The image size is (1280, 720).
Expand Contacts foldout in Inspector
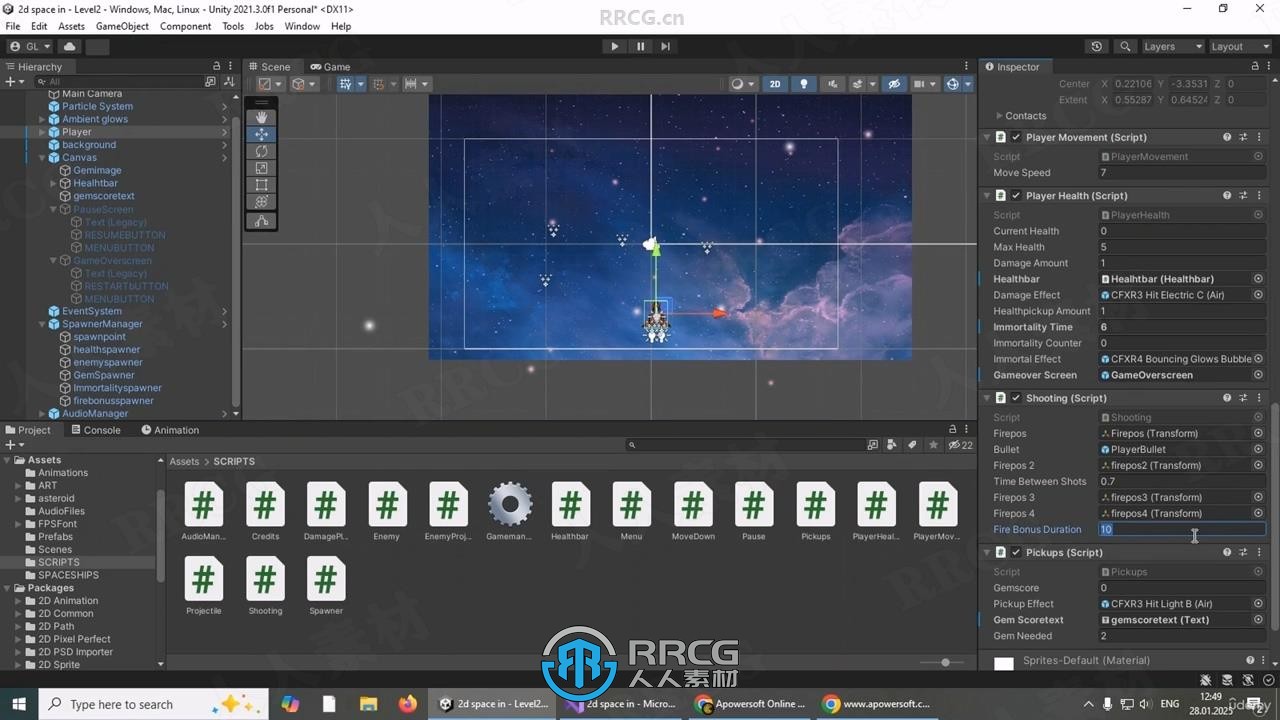click(x=998, y=116)
